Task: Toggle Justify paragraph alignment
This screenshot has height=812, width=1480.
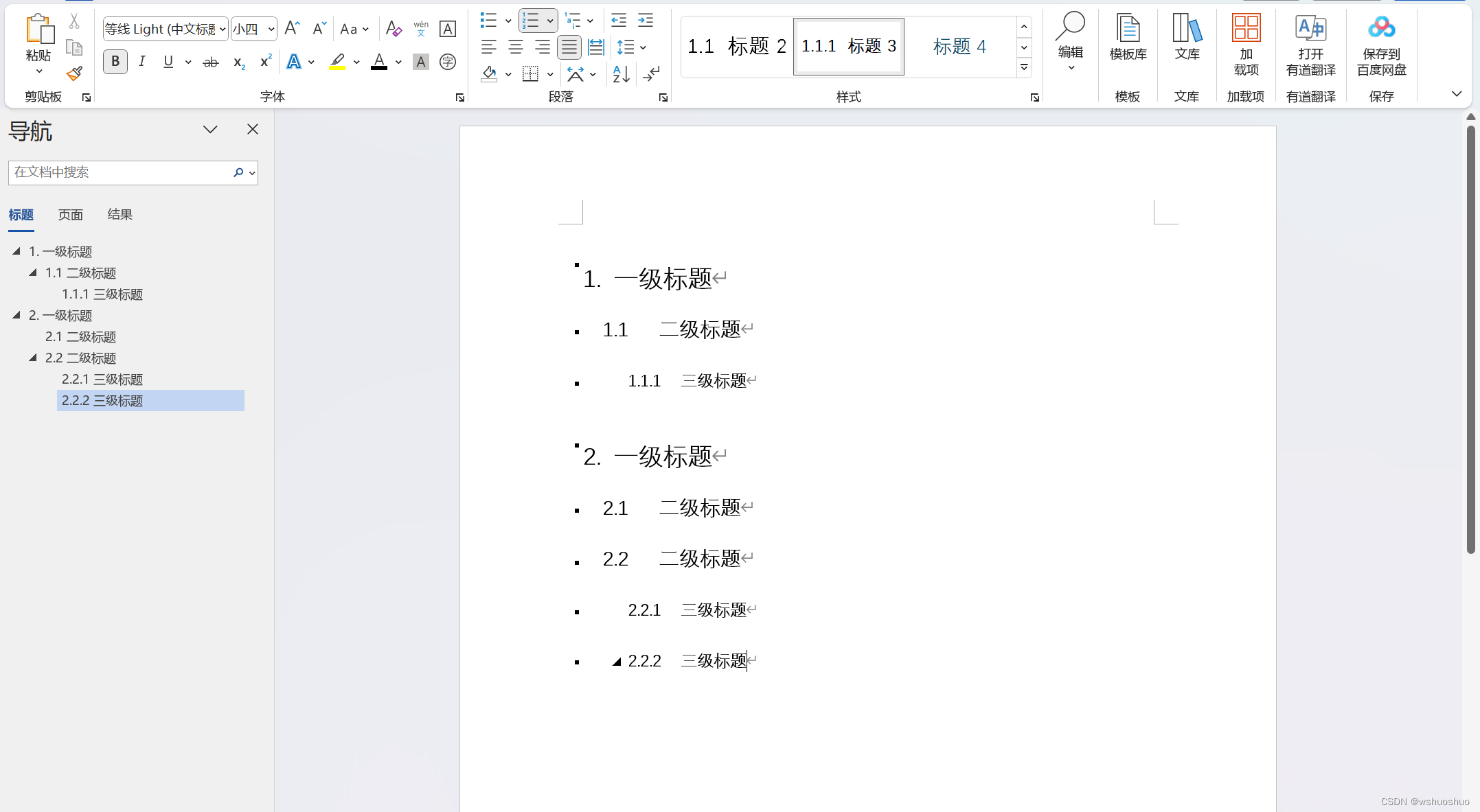Action: click(x=569, y=47)
